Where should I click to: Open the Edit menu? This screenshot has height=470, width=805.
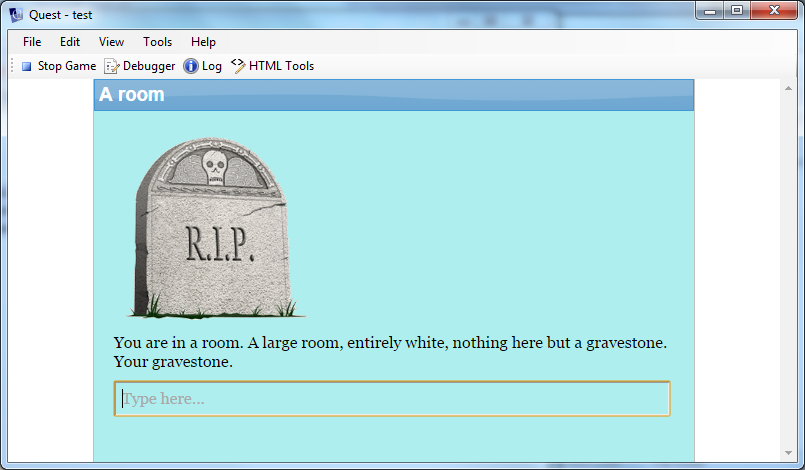pos(70,42)
